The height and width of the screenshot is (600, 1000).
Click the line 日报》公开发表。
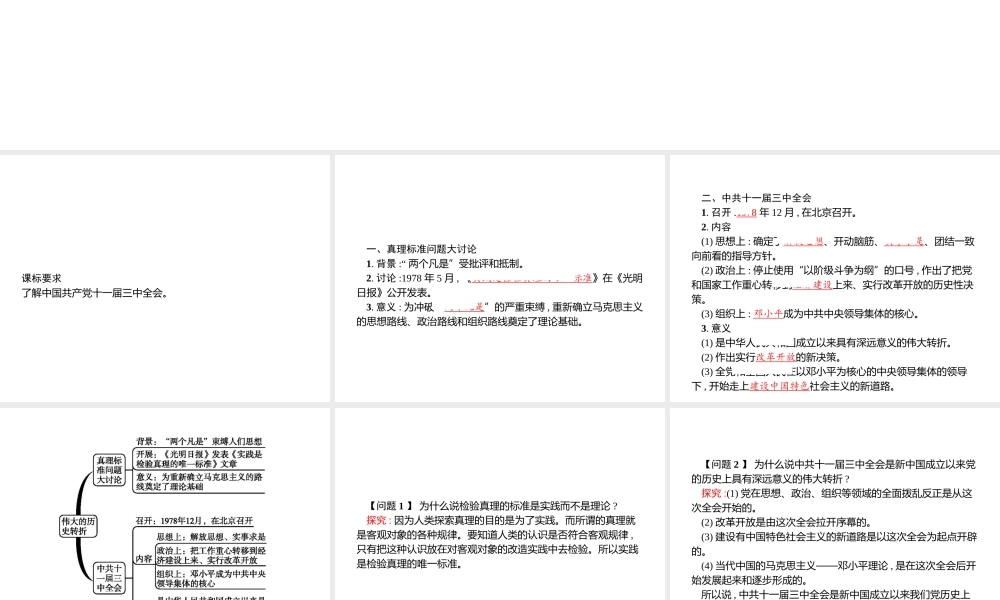(393, 293)
